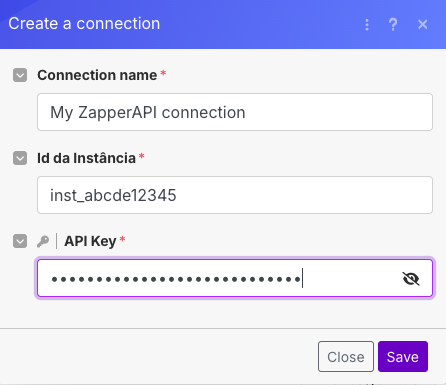This screenshot has width=446, height=385.
Task: Close the dialog with the X icon
Action: click(x=423, y=24)
